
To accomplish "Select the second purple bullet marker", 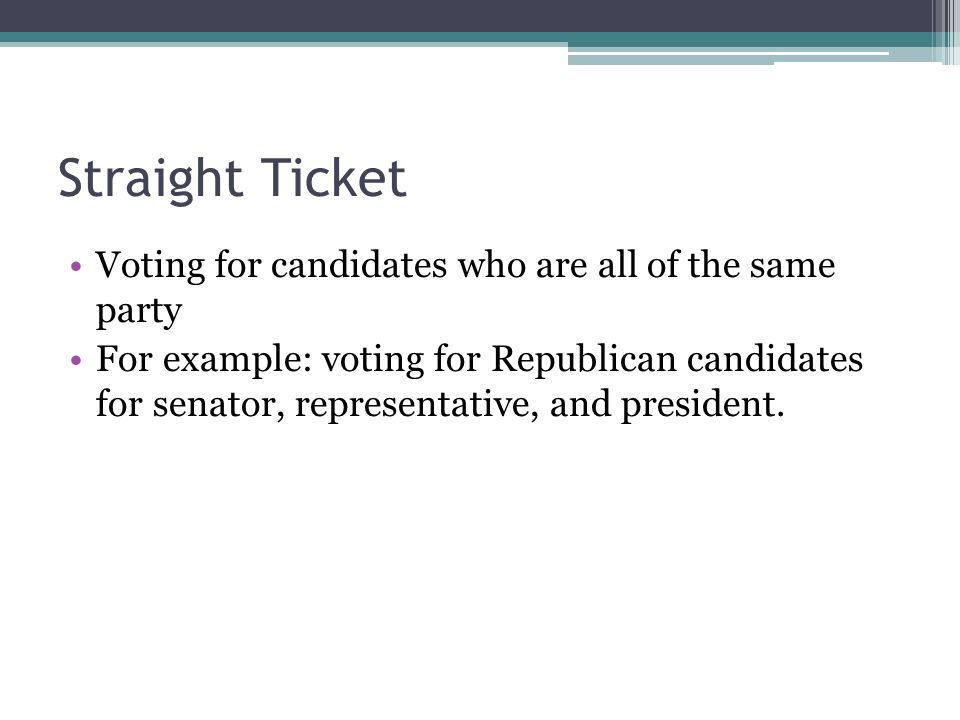I will [76, 360].
